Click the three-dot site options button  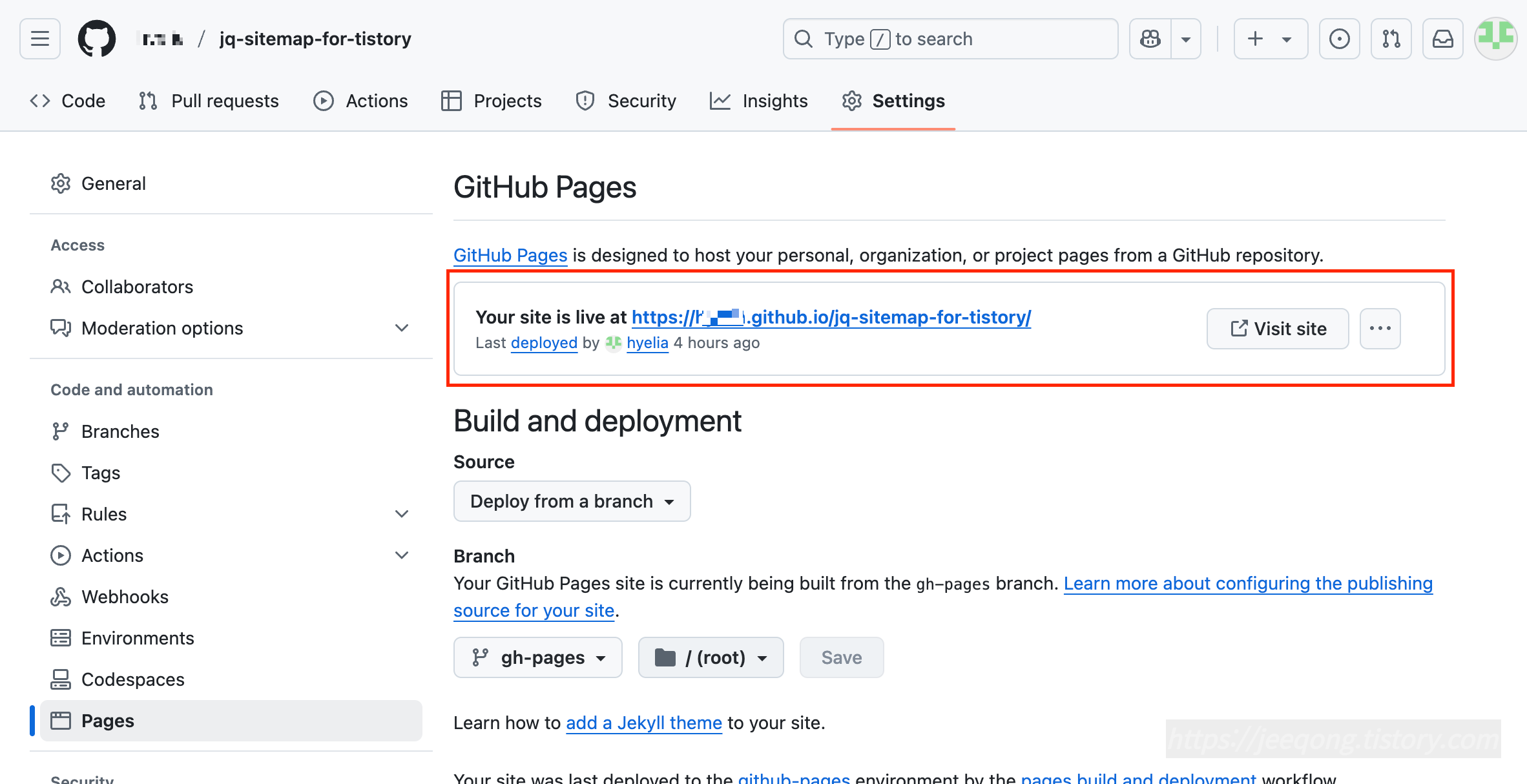[1380, 329]
